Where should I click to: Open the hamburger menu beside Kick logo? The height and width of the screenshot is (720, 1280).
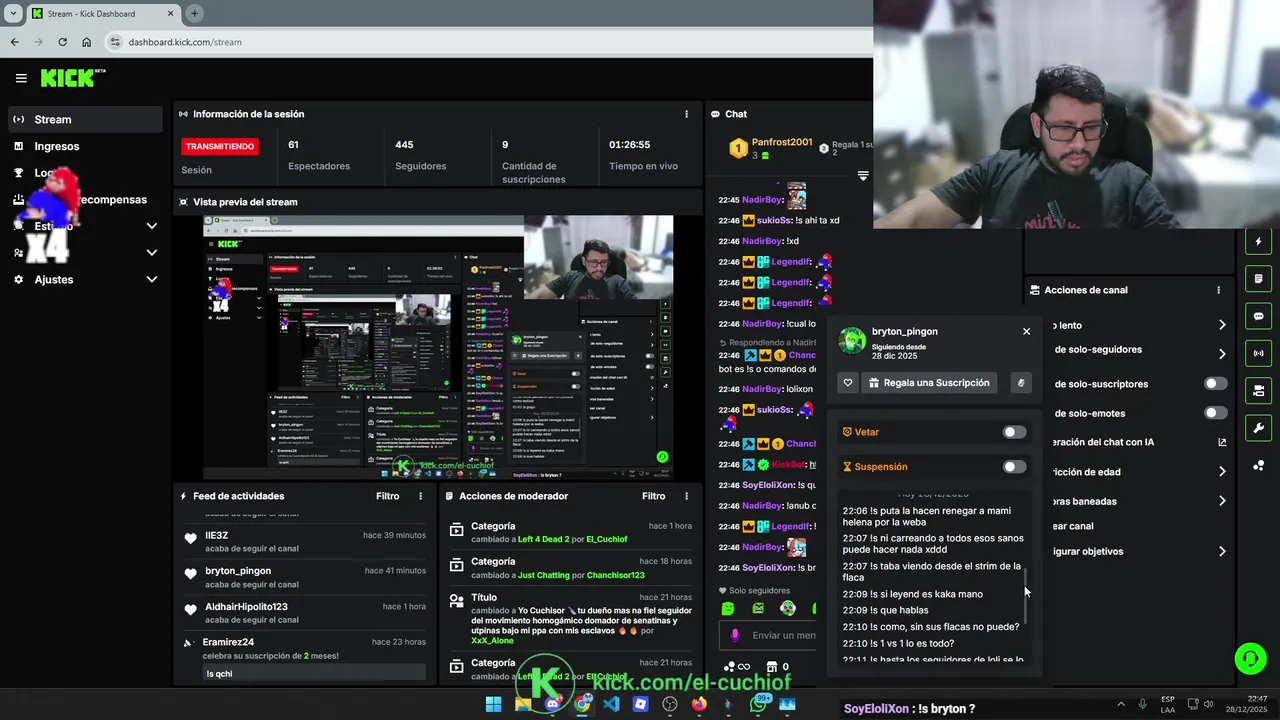[21, 78]
